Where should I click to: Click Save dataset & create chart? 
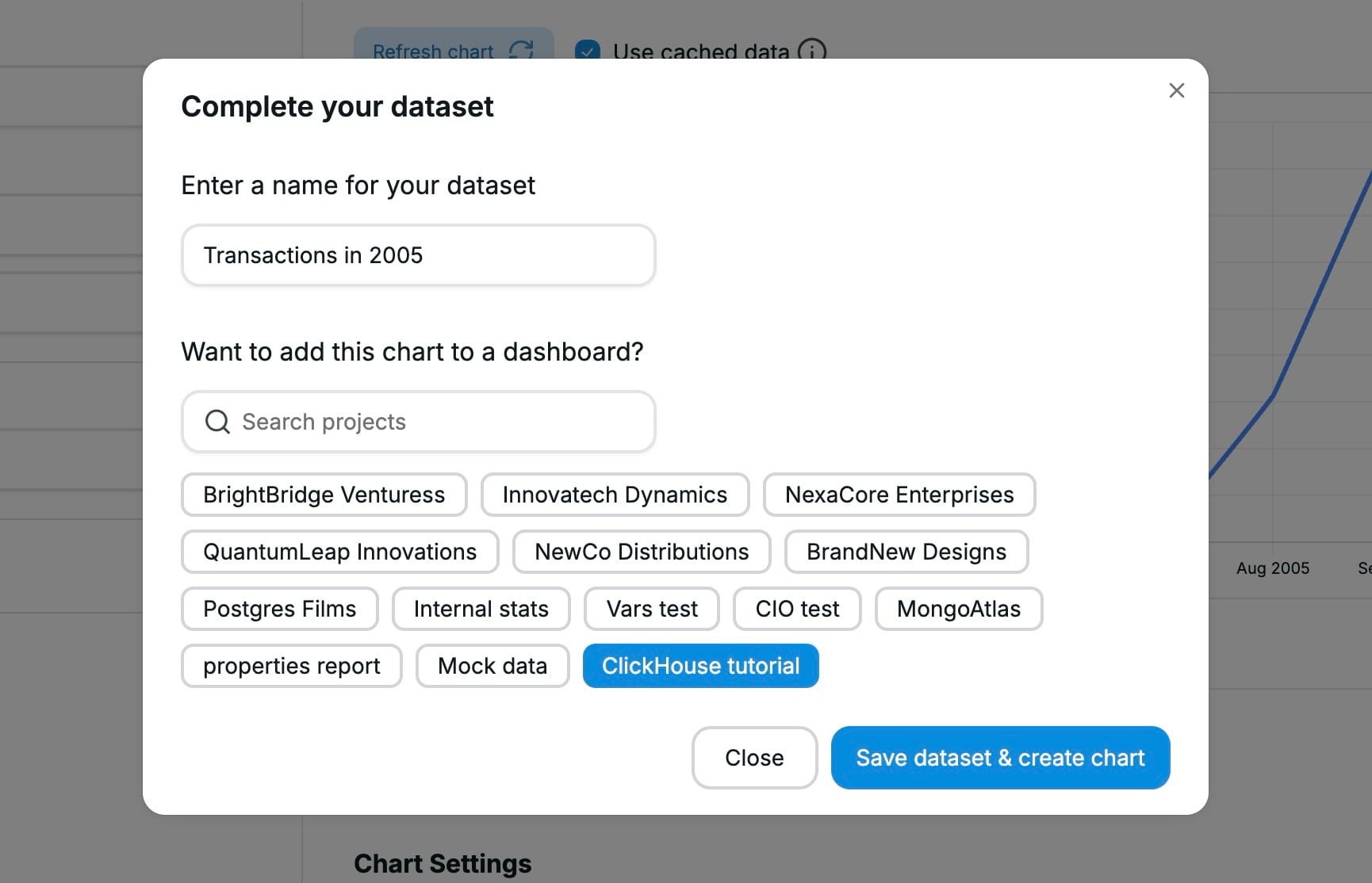pyautogui.click(x=999, y=758)
